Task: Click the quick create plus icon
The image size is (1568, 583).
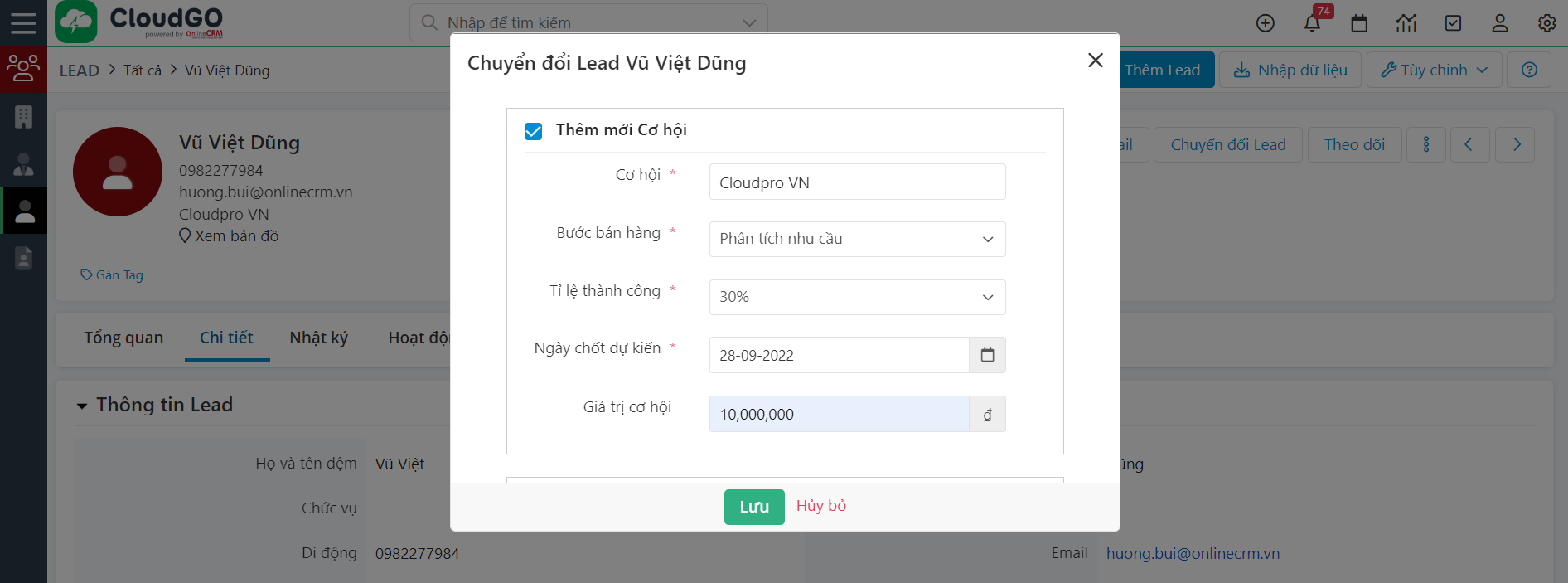Action: point(1266,23)
